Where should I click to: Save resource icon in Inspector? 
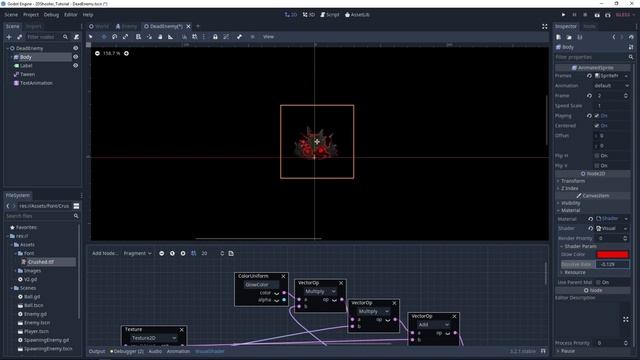(580, 37)
